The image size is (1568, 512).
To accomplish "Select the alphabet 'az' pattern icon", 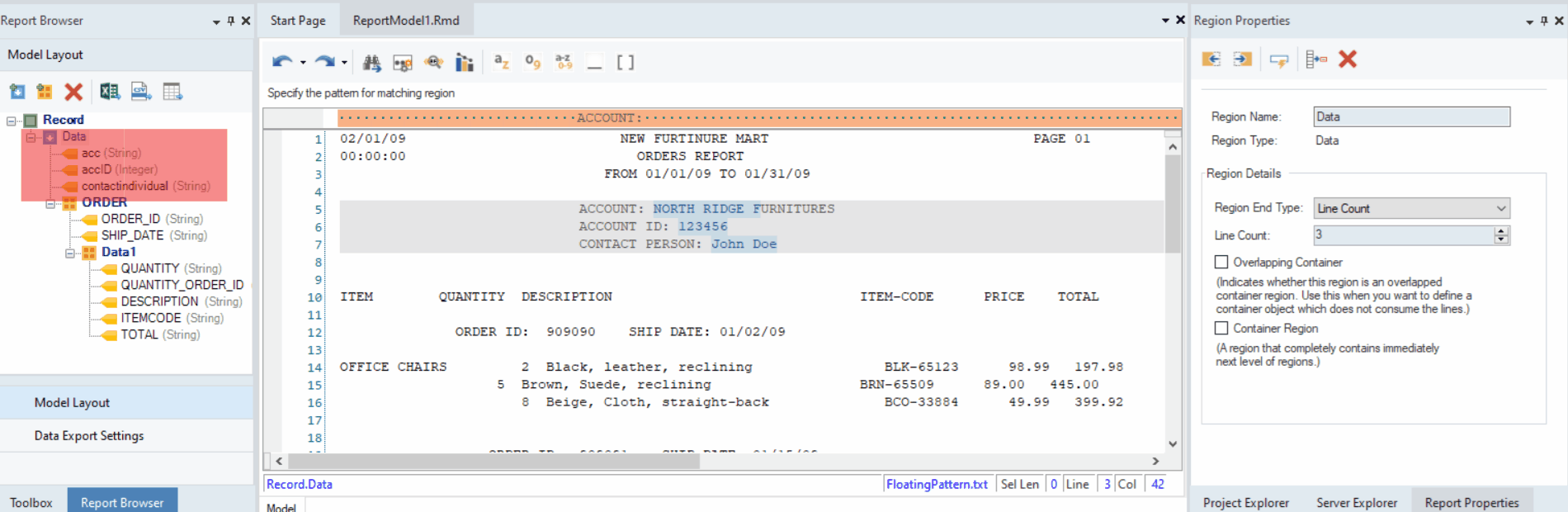I will [501, 62].
